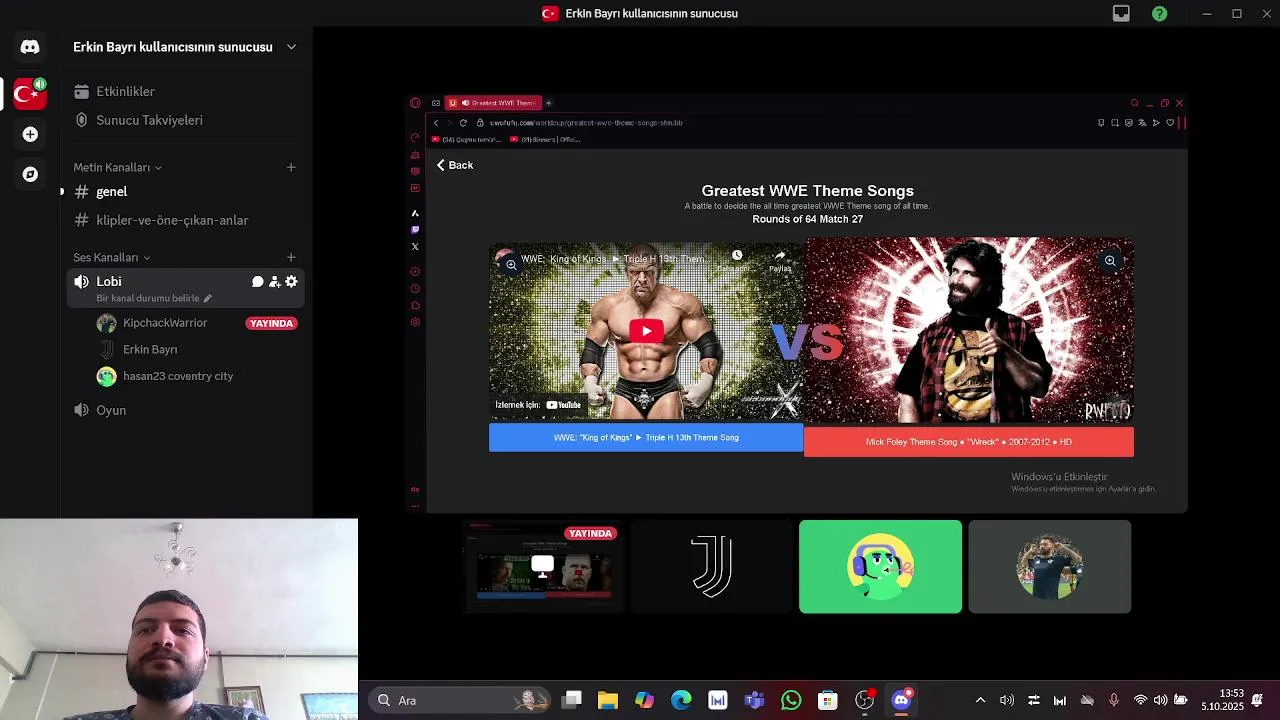Open Copilot from the taskbar
This screenshot has width=1280, height=720.
tap(645, 700)
